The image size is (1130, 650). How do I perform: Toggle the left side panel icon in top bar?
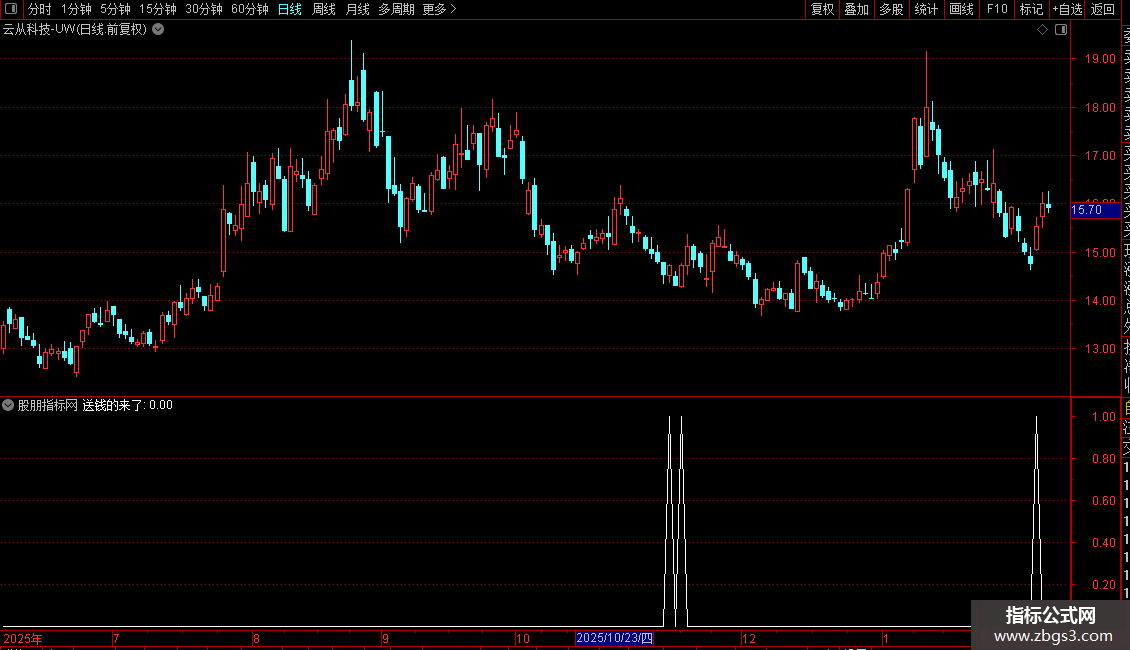point(11,9)
